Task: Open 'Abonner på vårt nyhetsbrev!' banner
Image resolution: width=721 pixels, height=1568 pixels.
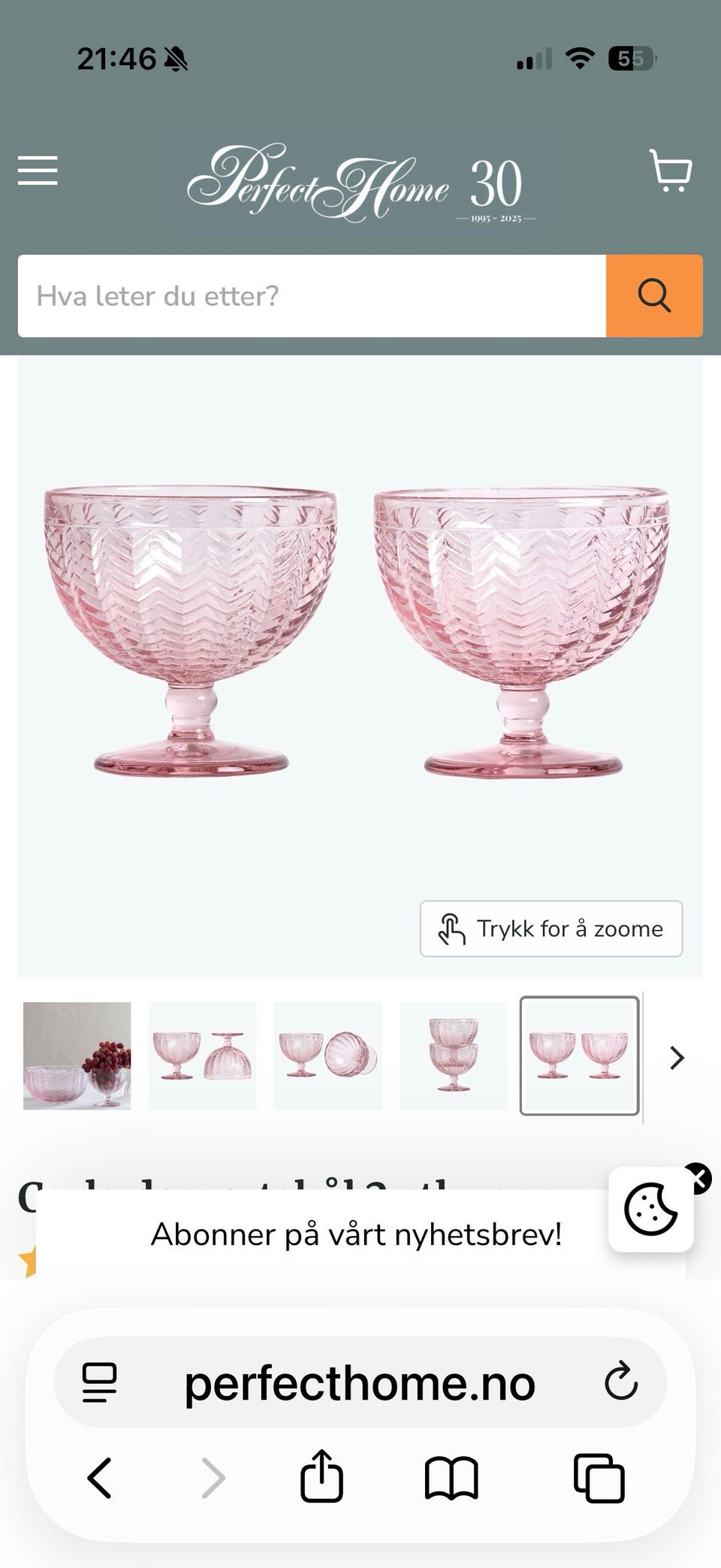Action: pyautogui.click(x=357, y=1234)
